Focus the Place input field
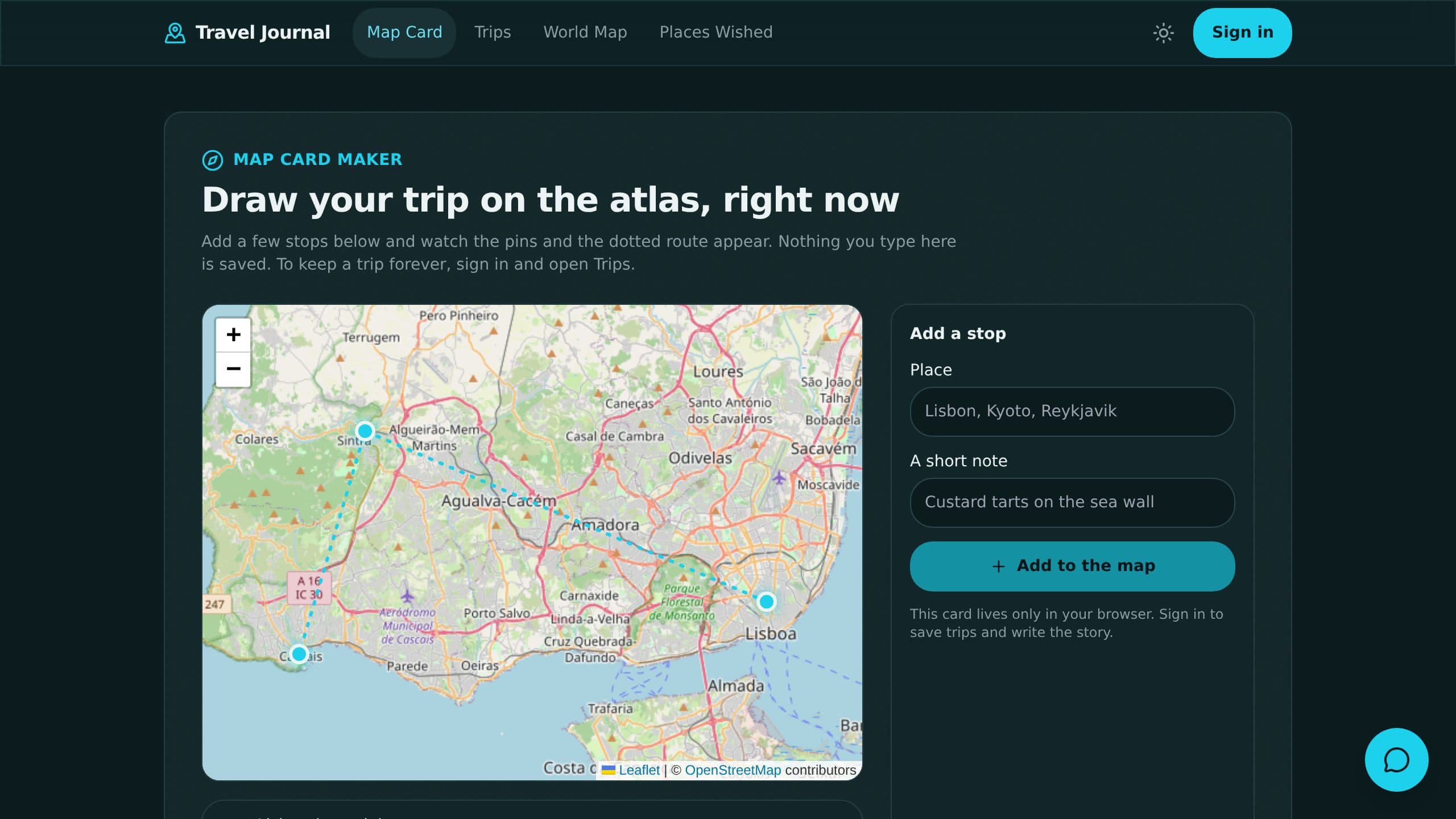The height and width of the screenshot is (819, 1456). pos(1072,411)
